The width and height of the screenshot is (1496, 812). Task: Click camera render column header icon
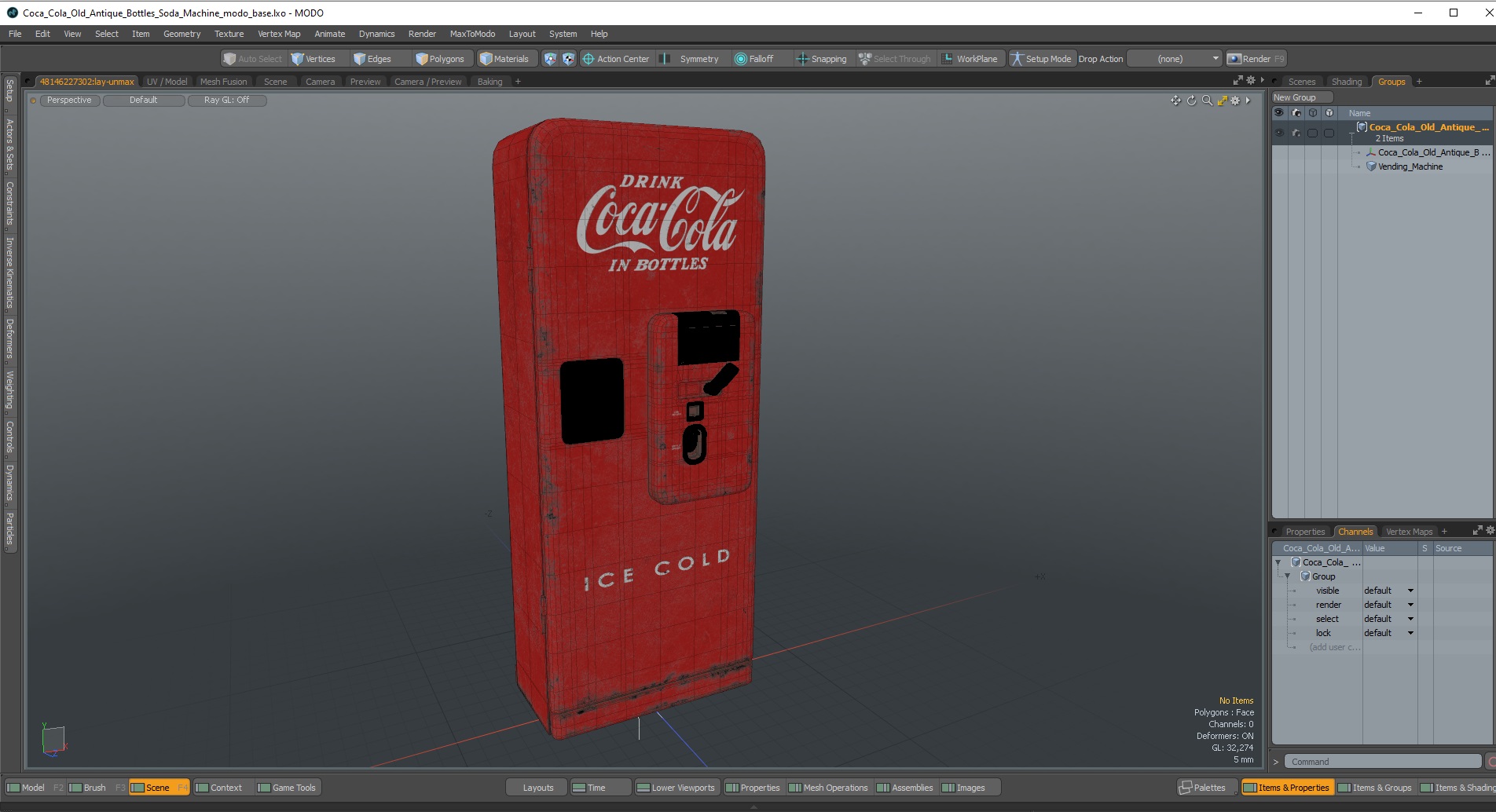pyautogui.click(x=1296, y=113)
